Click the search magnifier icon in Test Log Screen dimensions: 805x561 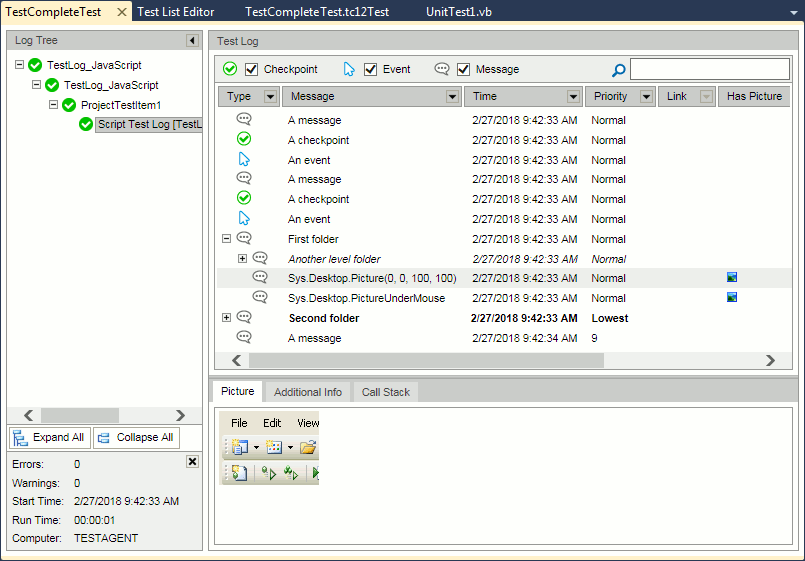click(619, 70)
